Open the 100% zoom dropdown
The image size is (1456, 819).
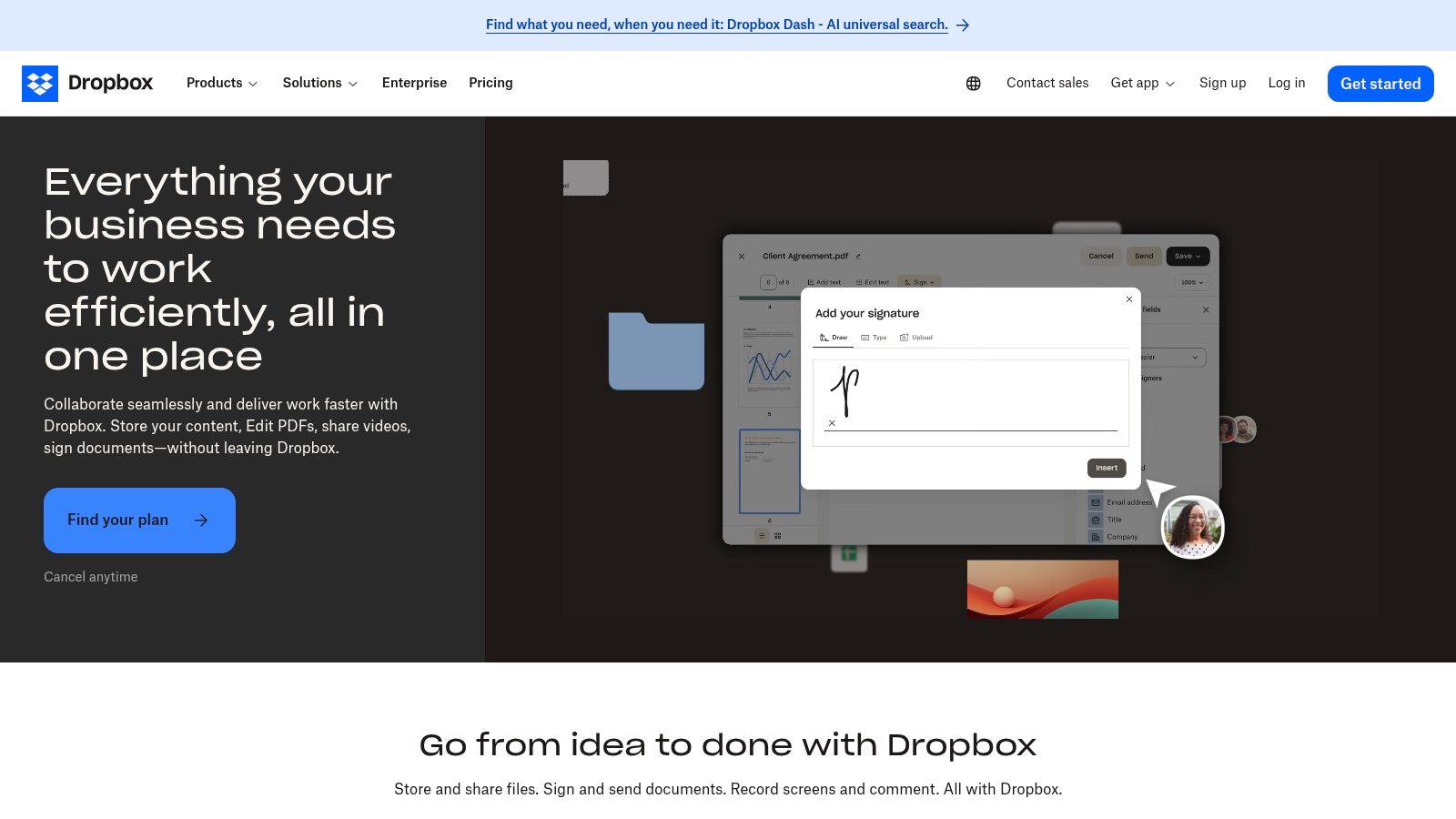[1192, 283]
